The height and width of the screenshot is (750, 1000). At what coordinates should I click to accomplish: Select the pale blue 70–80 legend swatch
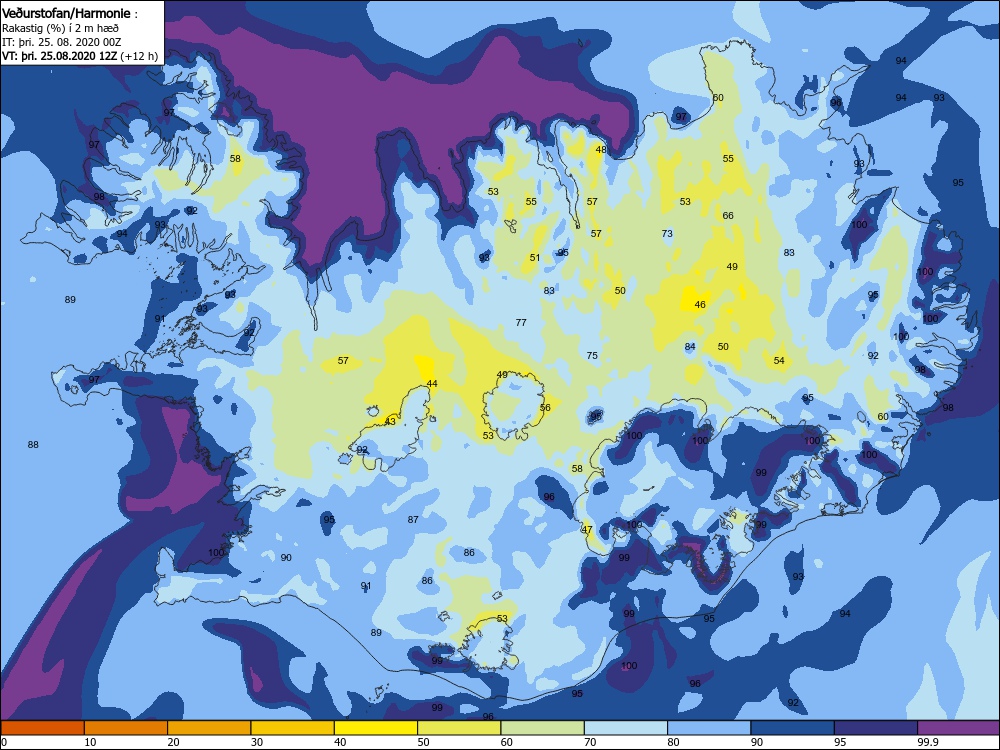pyautogui.click(x=626, y=728)
